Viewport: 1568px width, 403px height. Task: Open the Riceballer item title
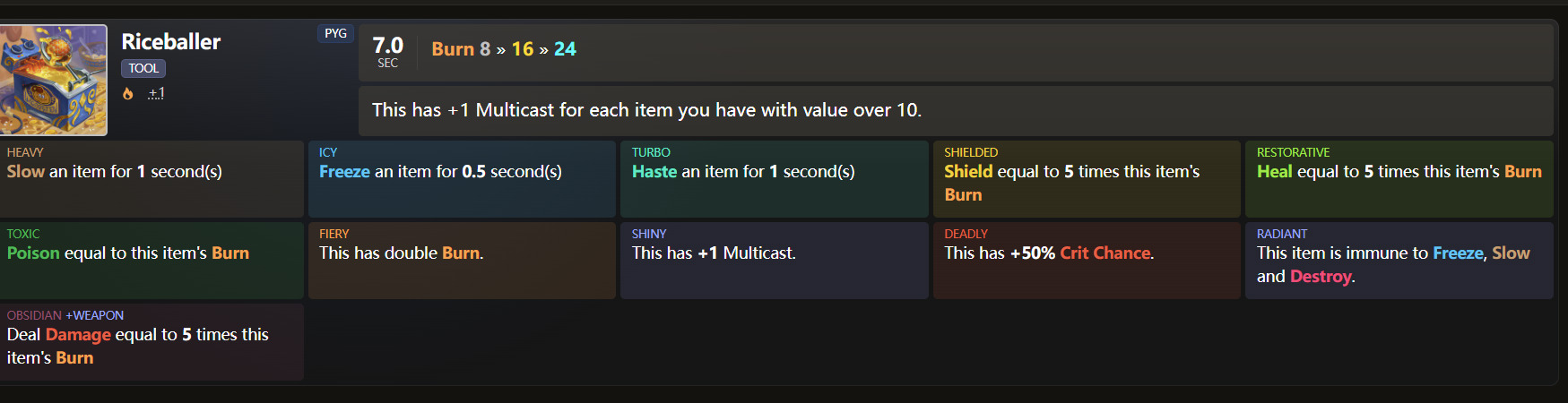point(170,42)
